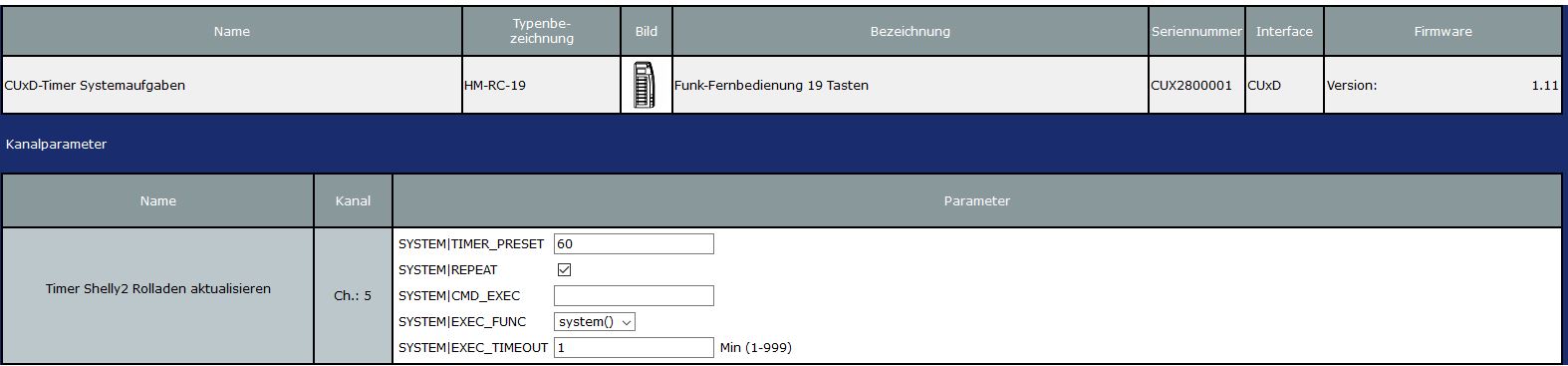Click Timer Shelly2 Rolladen aktualisieren channel name
Viewport: 1568px width, 366px height.
pyautogui.click(x=158, y=289)
